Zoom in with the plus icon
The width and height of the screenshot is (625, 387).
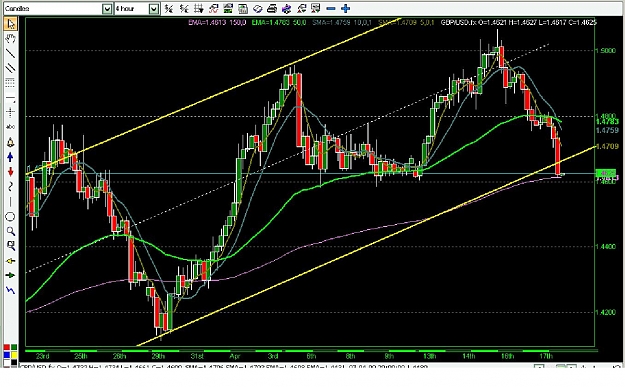click(346, 9)
